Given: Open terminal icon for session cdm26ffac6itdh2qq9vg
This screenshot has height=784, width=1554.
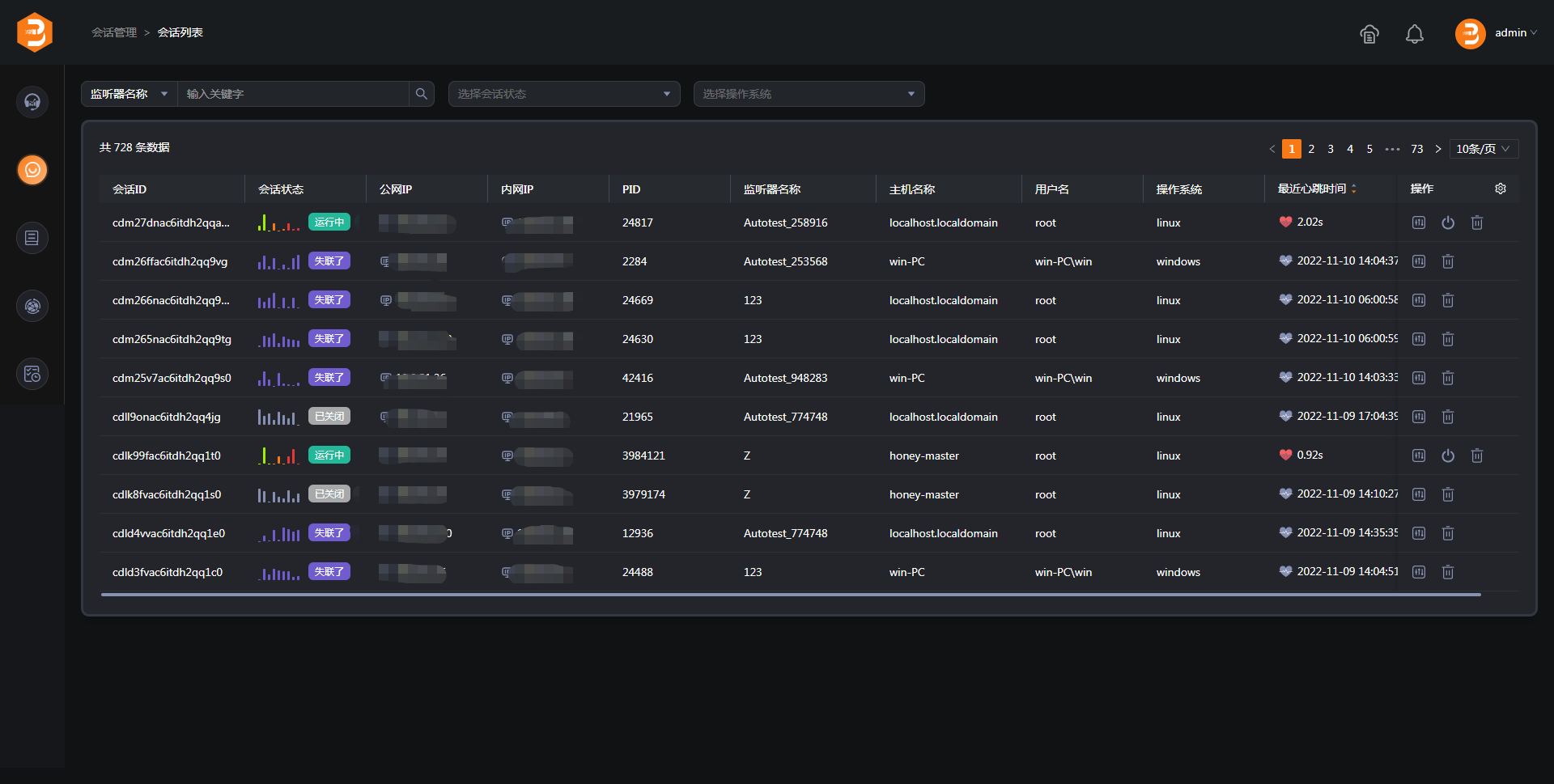Looking at the screenshot, I should coord(1419,261).
